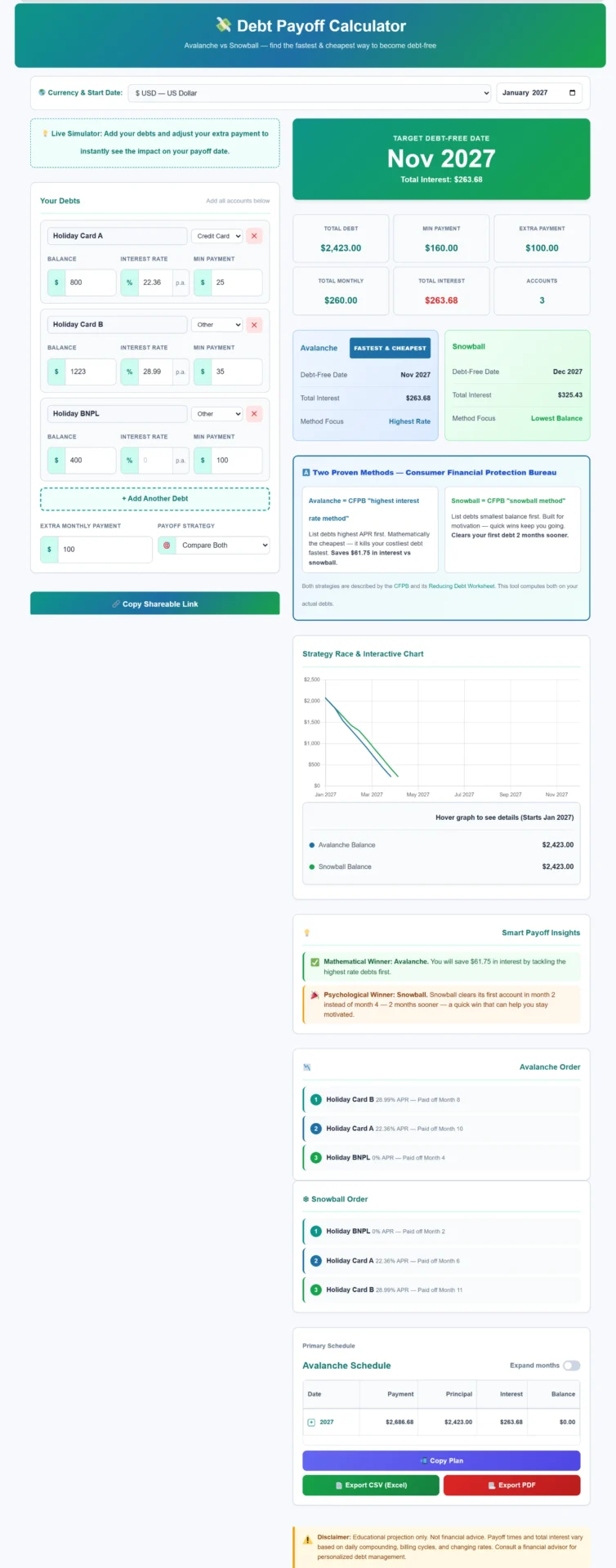The width and height of the screenshot is (616, 1568).
Task: Click badge 1 next to Holiday BNPL in Snowball Order
Action: (316, 1232)
